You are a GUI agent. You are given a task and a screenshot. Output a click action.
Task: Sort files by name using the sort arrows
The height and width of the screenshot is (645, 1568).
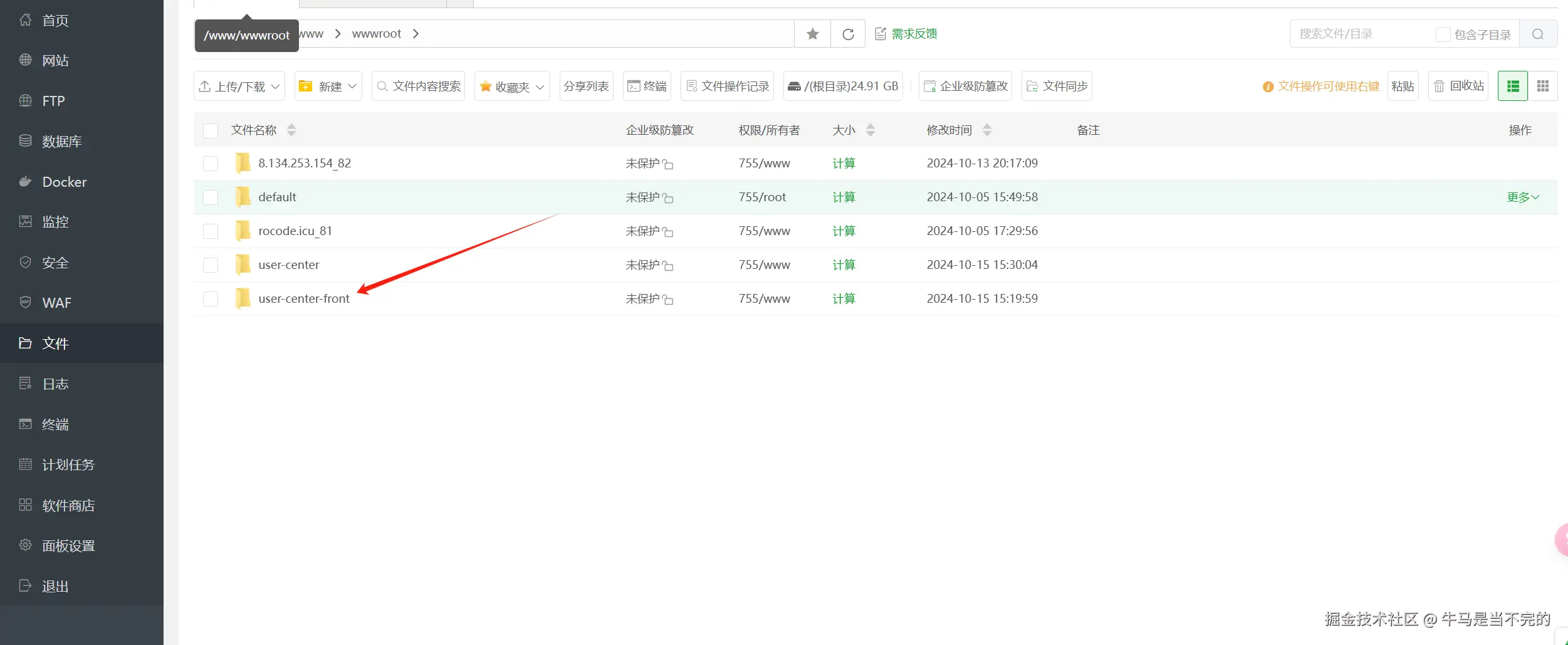pos(291,130)
